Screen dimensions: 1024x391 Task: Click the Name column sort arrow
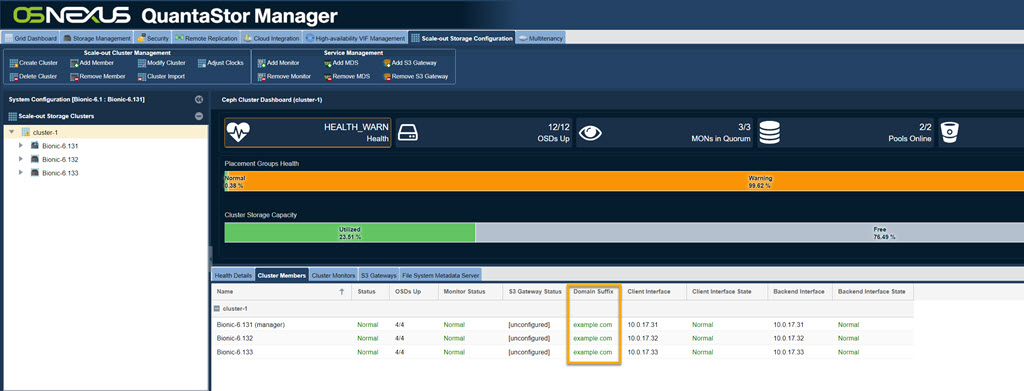(342, 292)
